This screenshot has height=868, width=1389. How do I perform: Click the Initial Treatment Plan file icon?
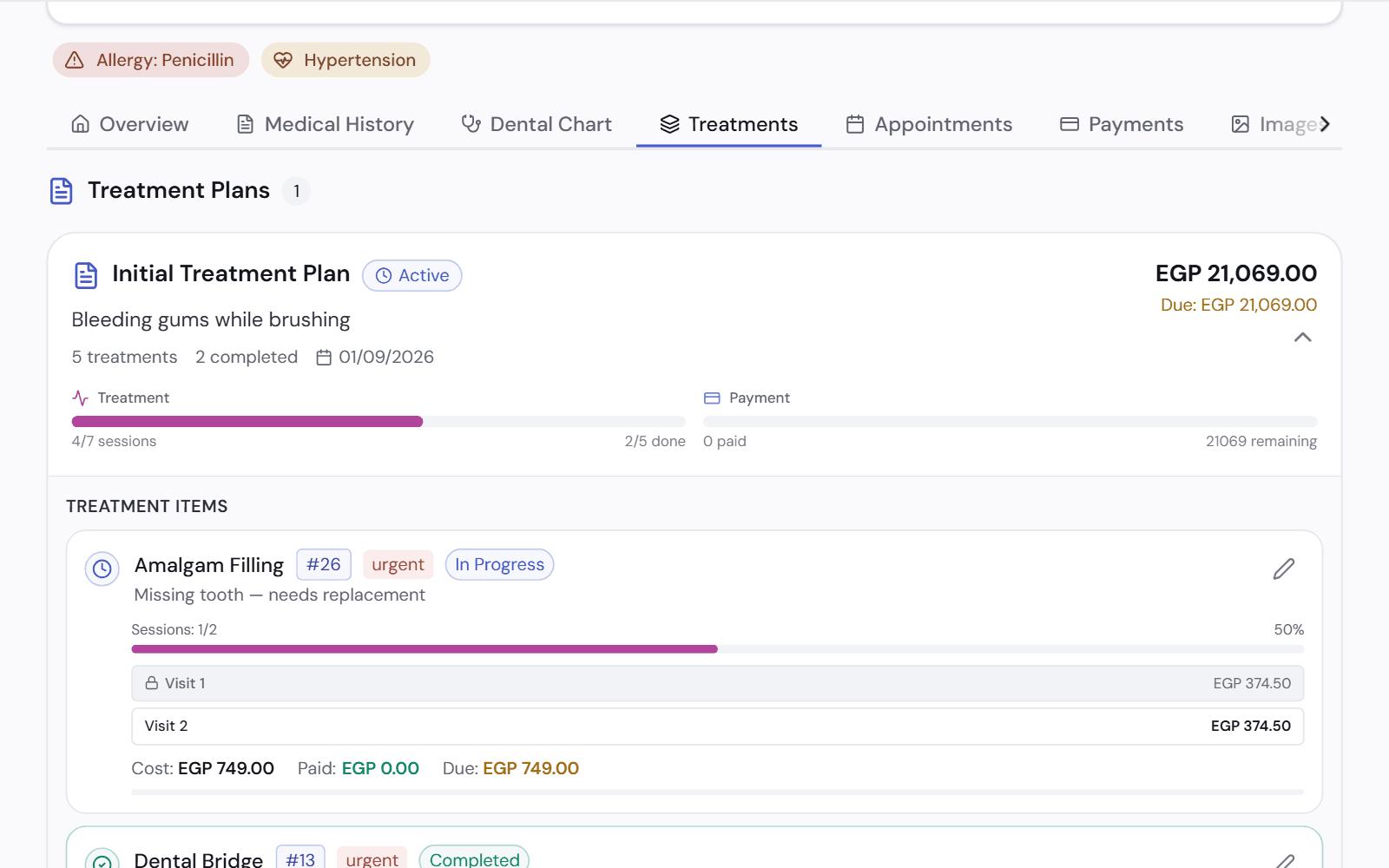pyautogui.click(x=86, y=275)
